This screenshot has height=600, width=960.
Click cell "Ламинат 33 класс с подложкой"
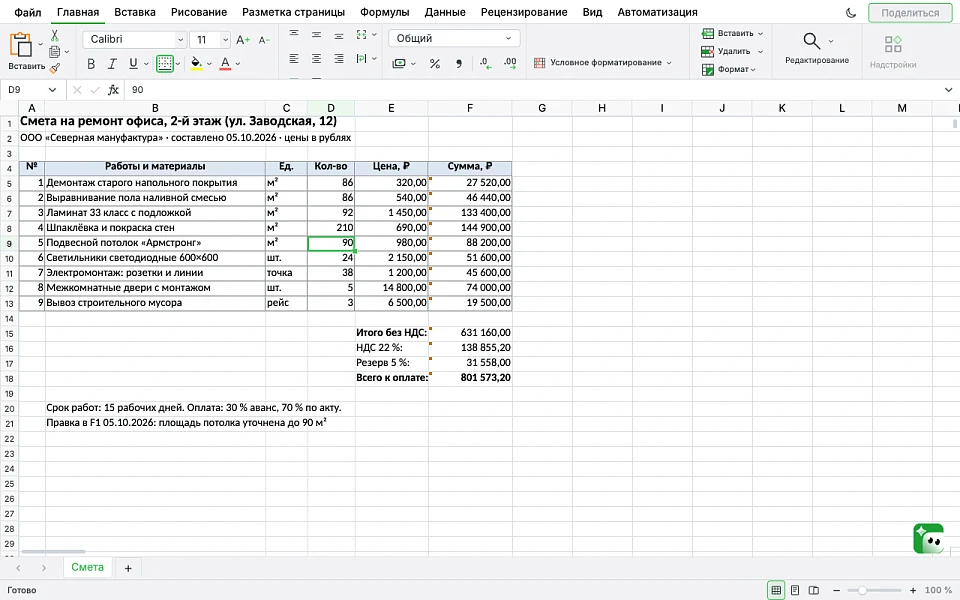pyautogui.click(x=155, y=213)
